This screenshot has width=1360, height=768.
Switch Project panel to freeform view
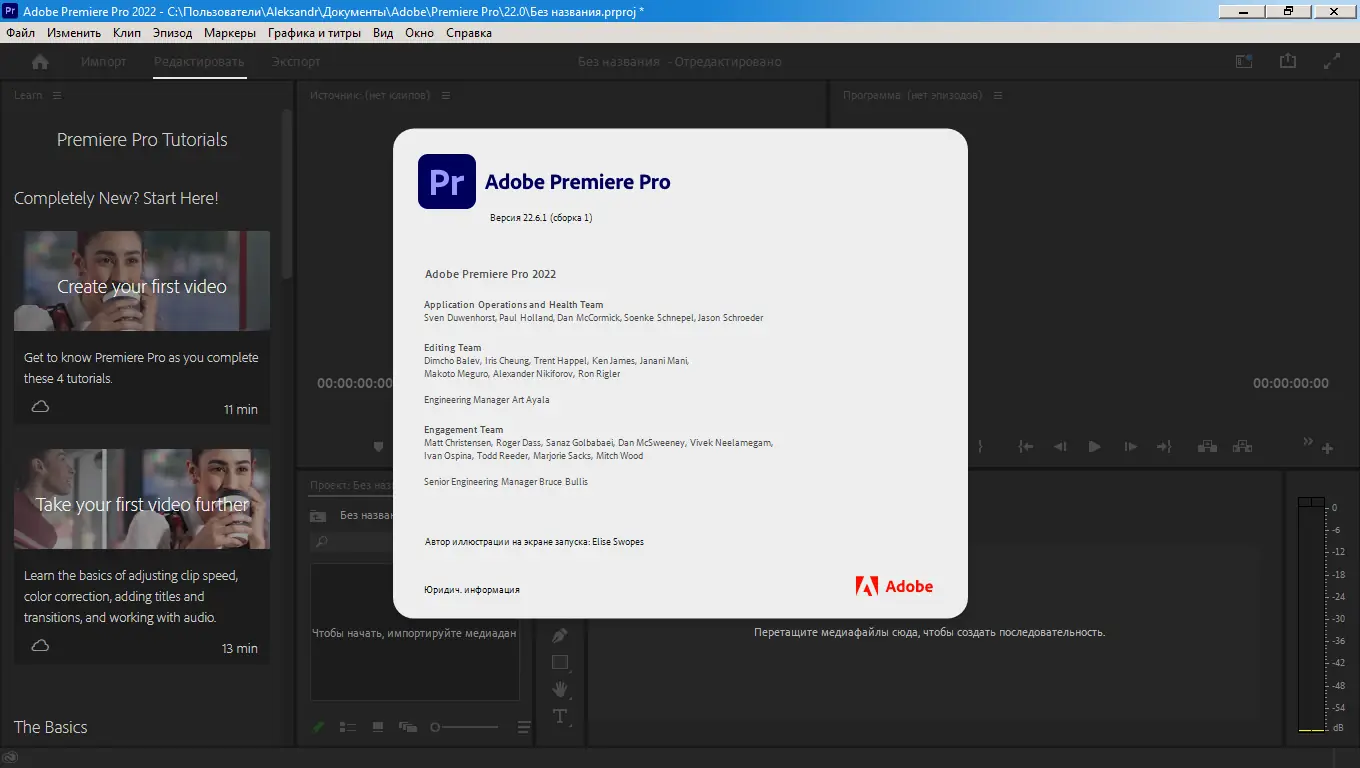click(x=408, y=727)
